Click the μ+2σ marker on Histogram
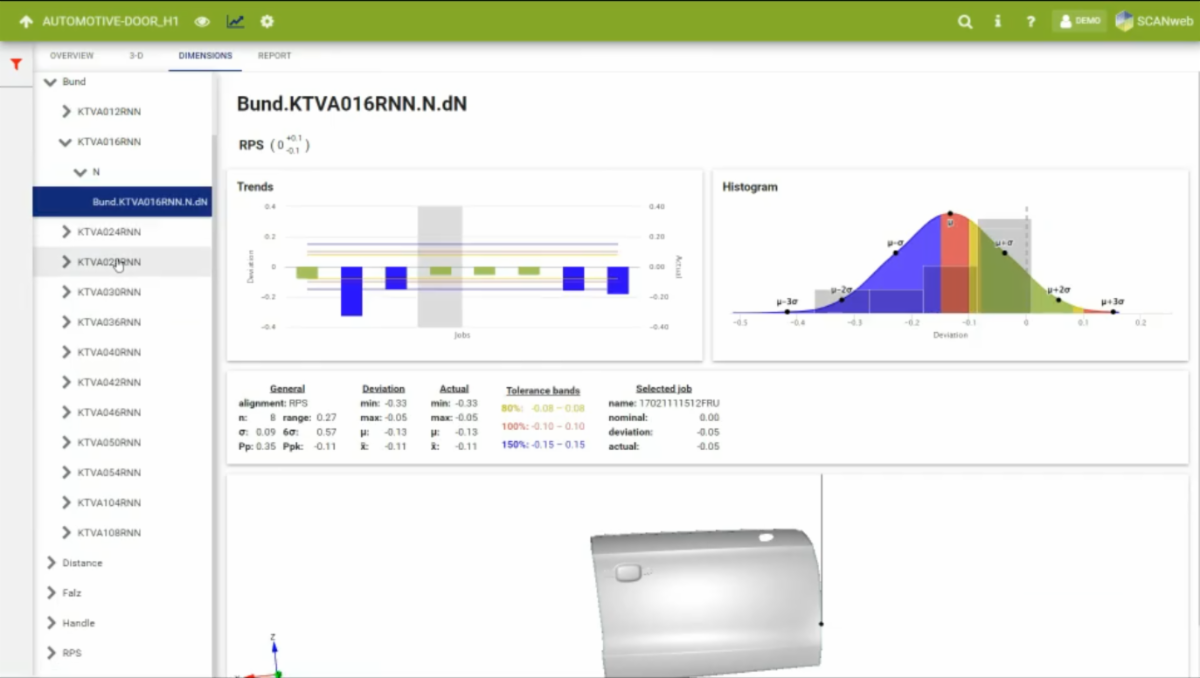 (1059, 299)
